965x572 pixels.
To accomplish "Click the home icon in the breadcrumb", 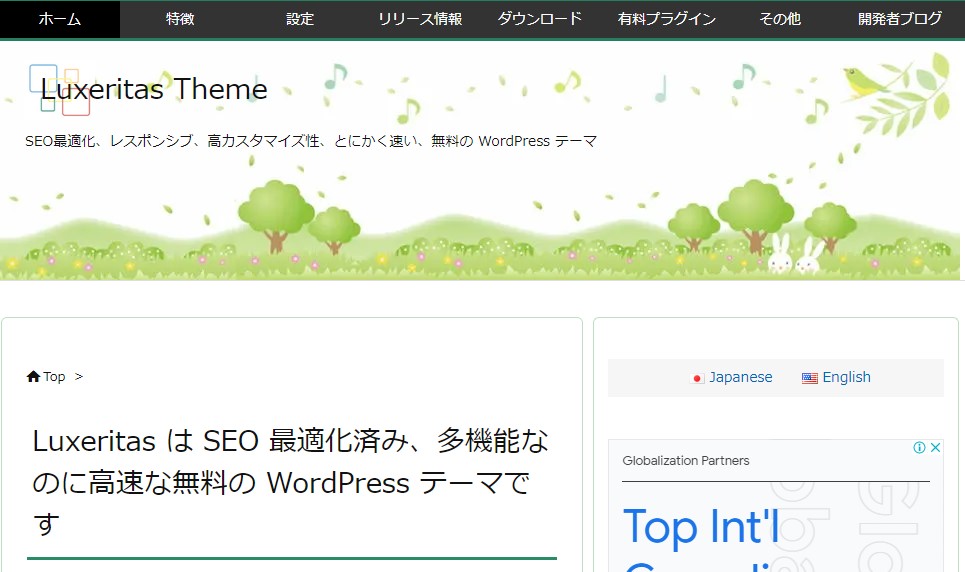I will pos(33,377).
